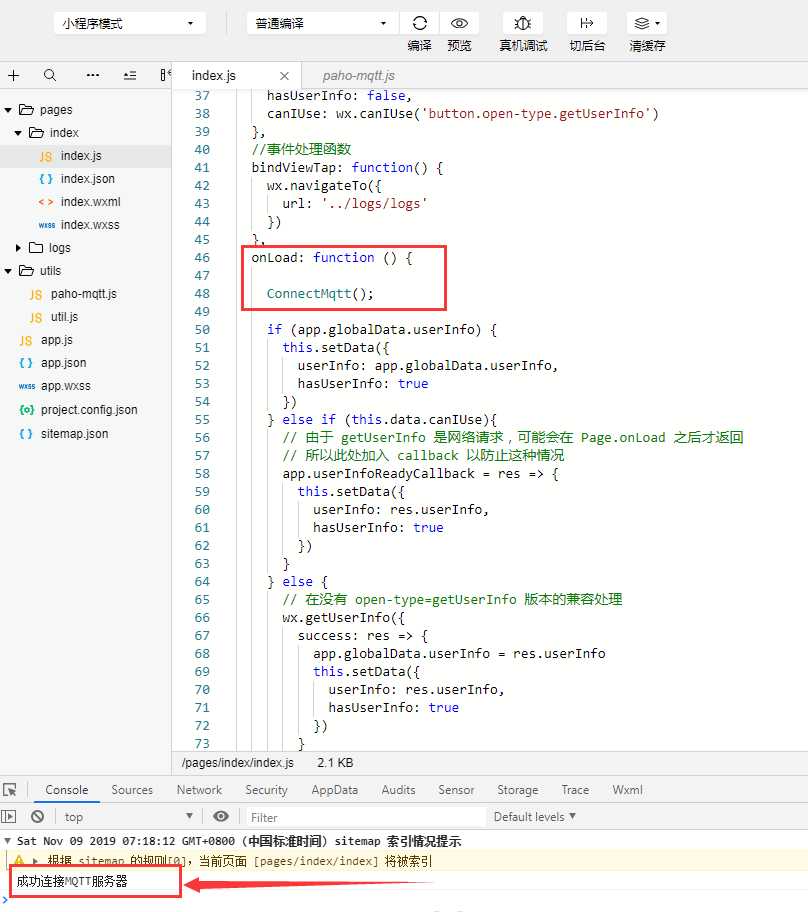Open the Default levels dropdown

(x=534, y=817)
